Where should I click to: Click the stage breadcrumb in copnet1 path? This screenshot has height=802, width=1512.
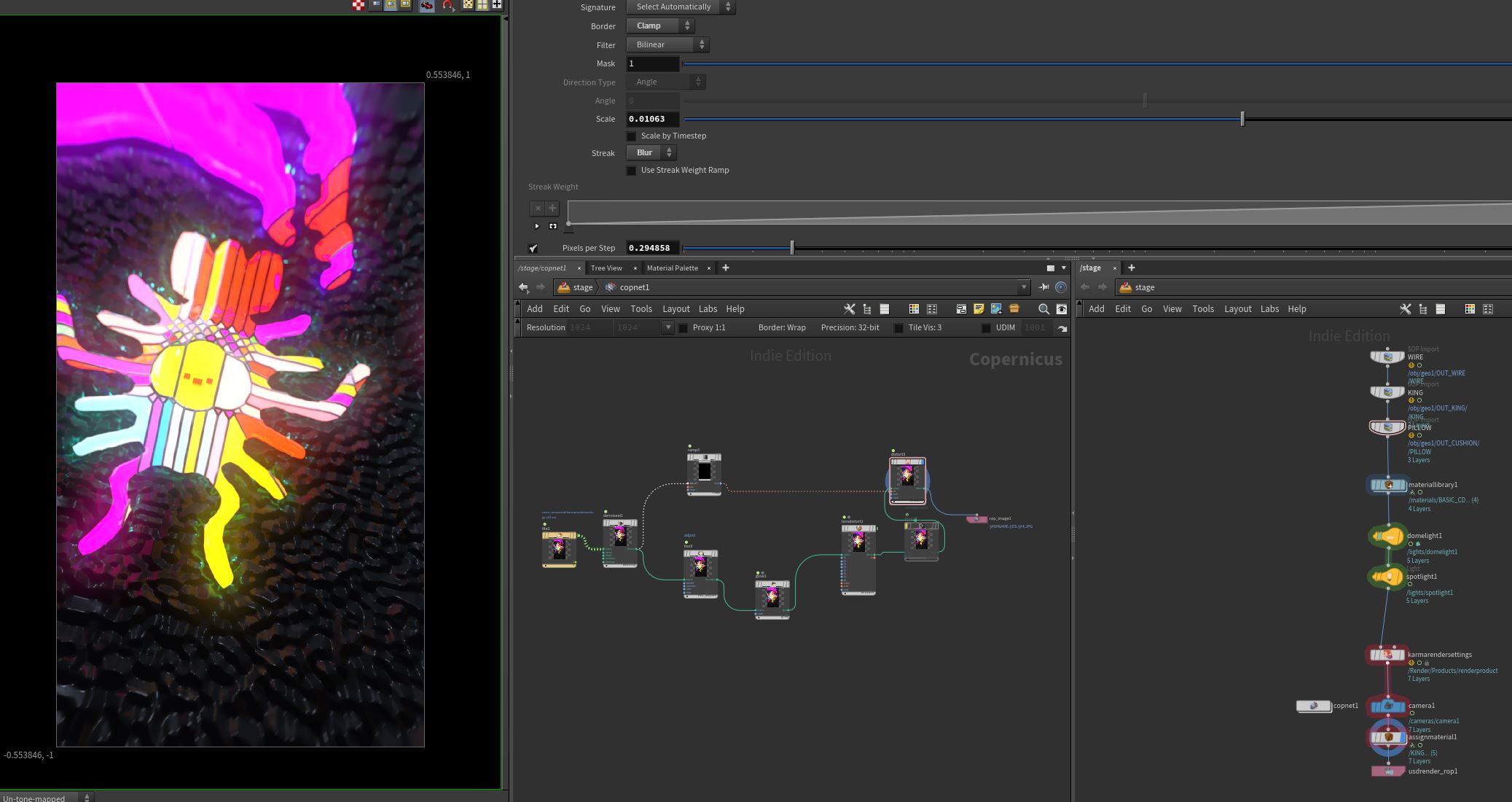pyautogui.click(x=576, y=287)
